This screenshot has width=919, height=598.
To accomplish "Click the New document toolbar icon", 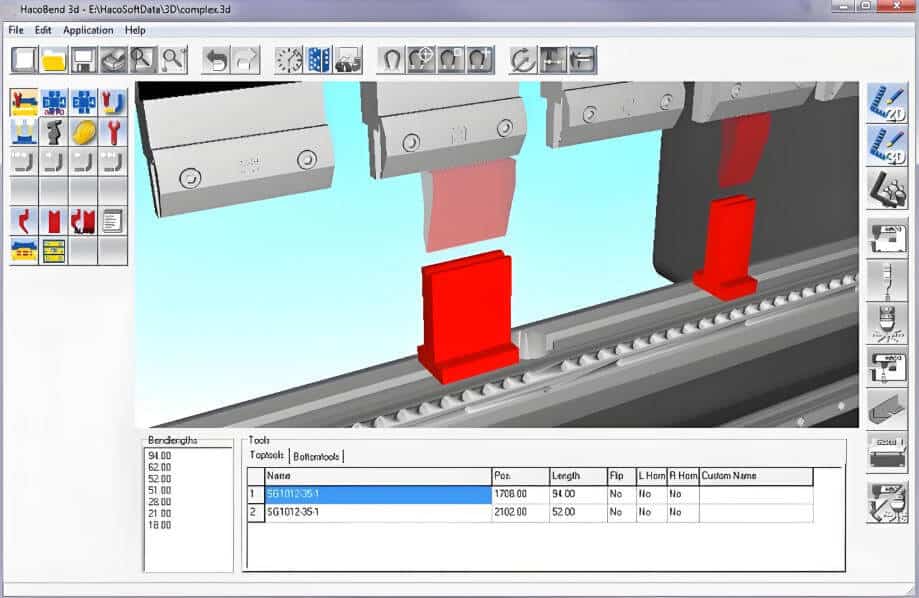I will tap(24, 60).
